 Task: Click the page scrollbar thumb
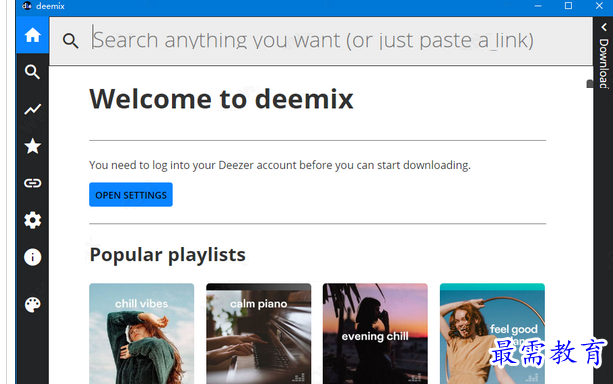(590, 84)
